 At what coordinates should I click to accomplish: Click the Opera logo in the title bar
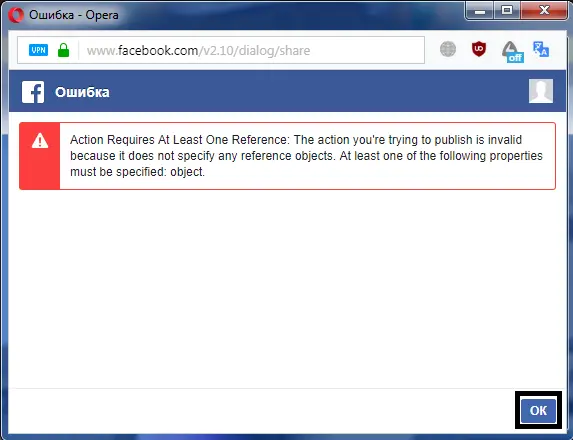[x=16, y=15]
